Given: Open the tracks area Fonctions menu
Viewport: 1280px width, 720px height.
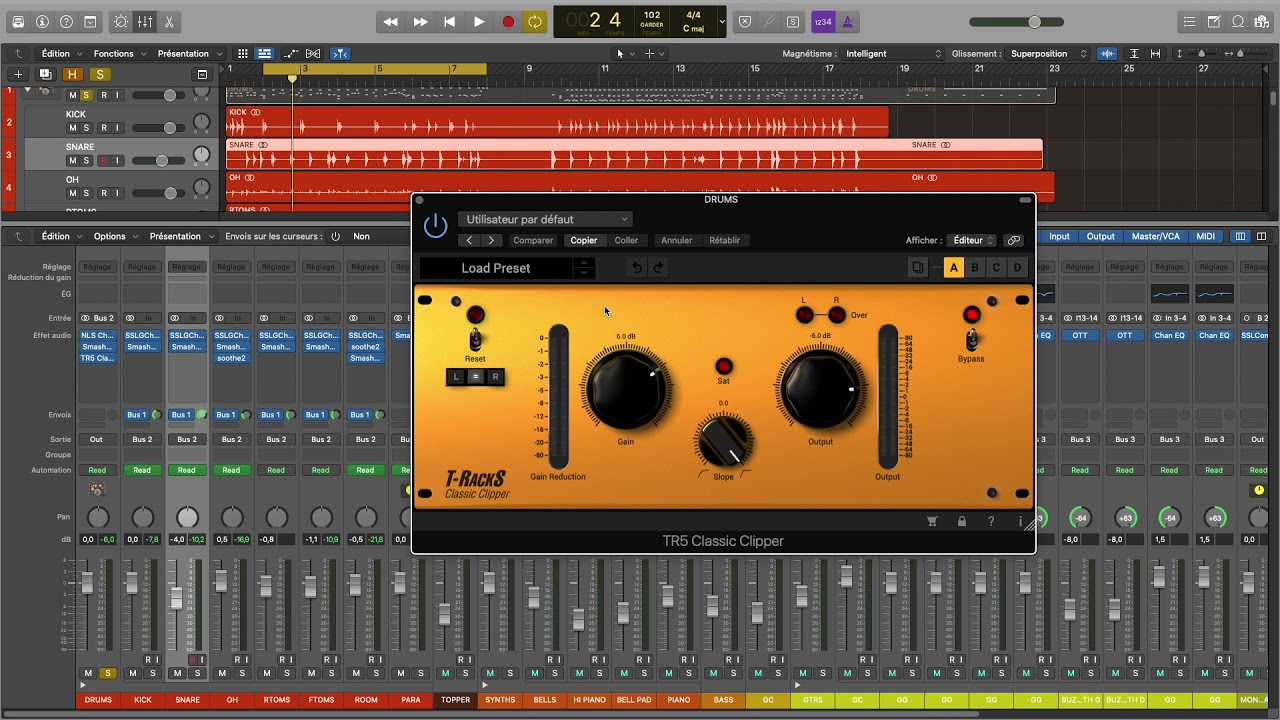Looking at the screenshot, I should pos(117,54).
